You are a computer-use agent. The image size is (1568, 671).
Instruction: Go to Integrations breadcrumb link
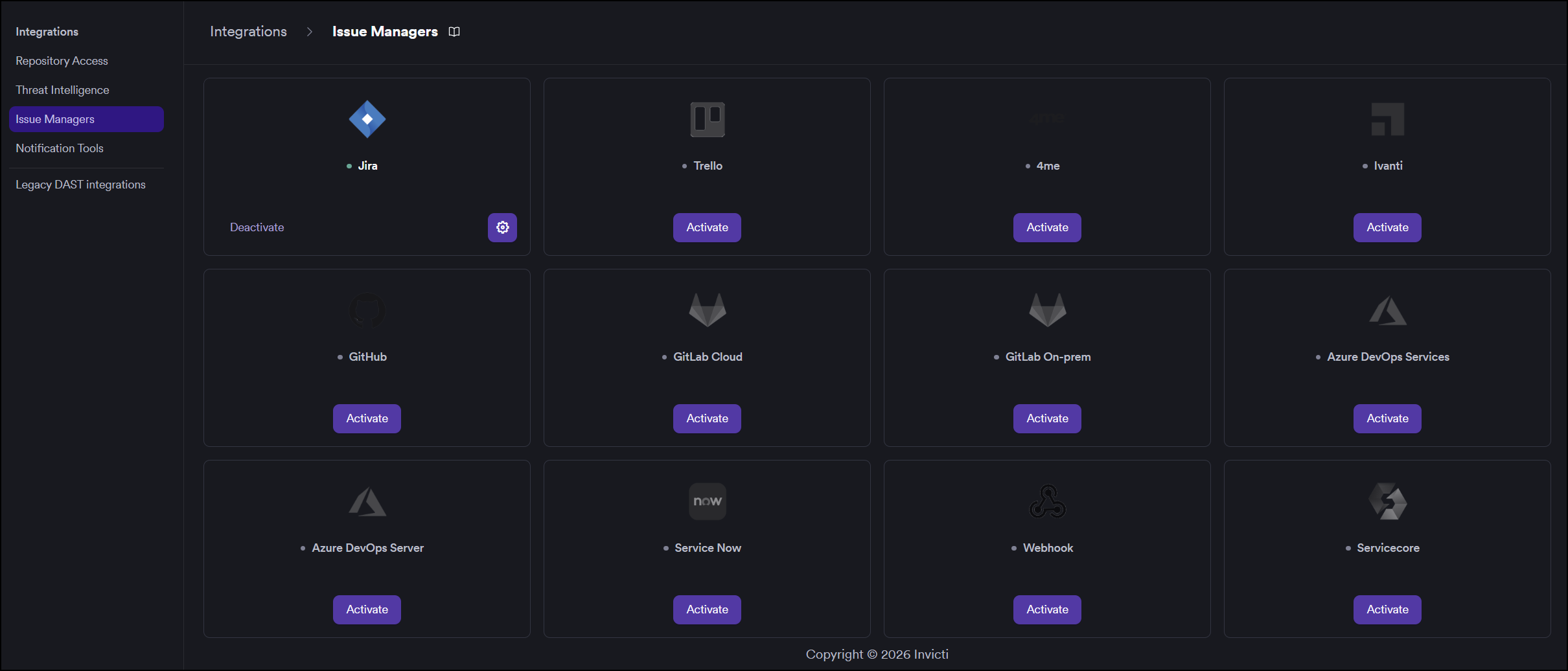click(x=248, y=32)
